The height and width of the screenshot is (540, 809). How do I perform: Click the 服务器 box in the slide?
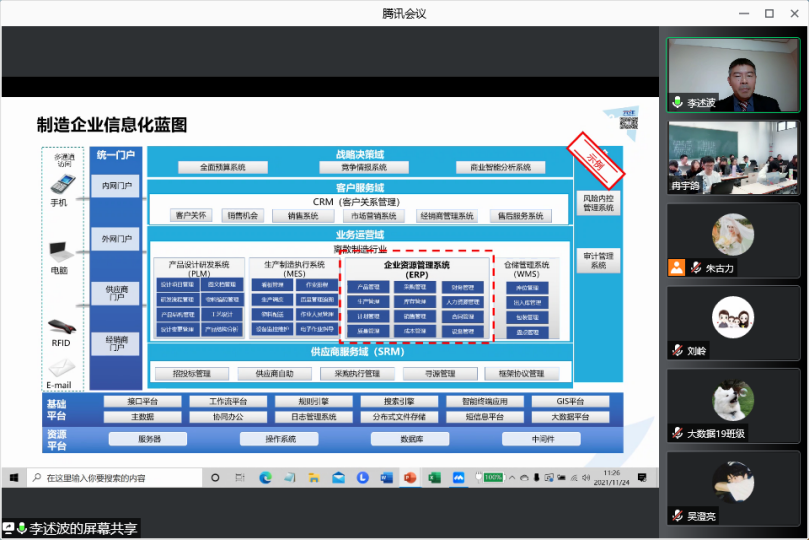coord(149,439)
